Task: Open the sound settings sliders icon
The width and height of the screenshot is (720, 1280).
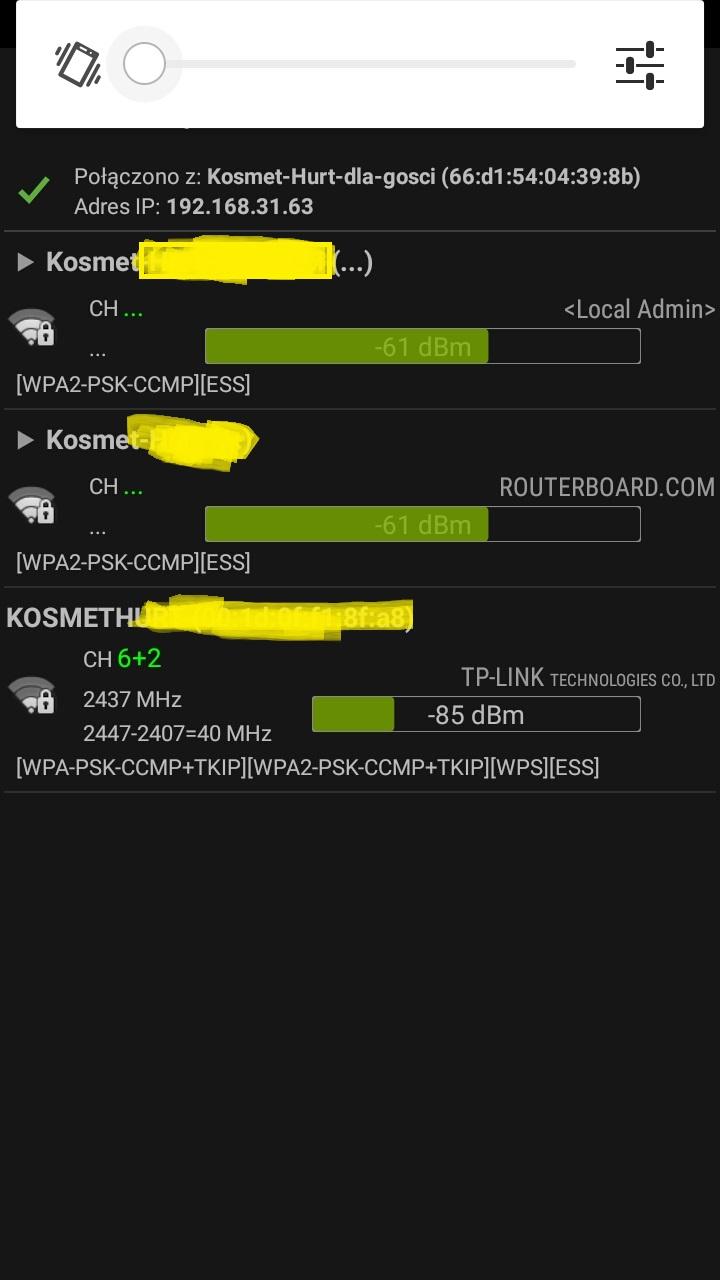Action: coord(640,65)
